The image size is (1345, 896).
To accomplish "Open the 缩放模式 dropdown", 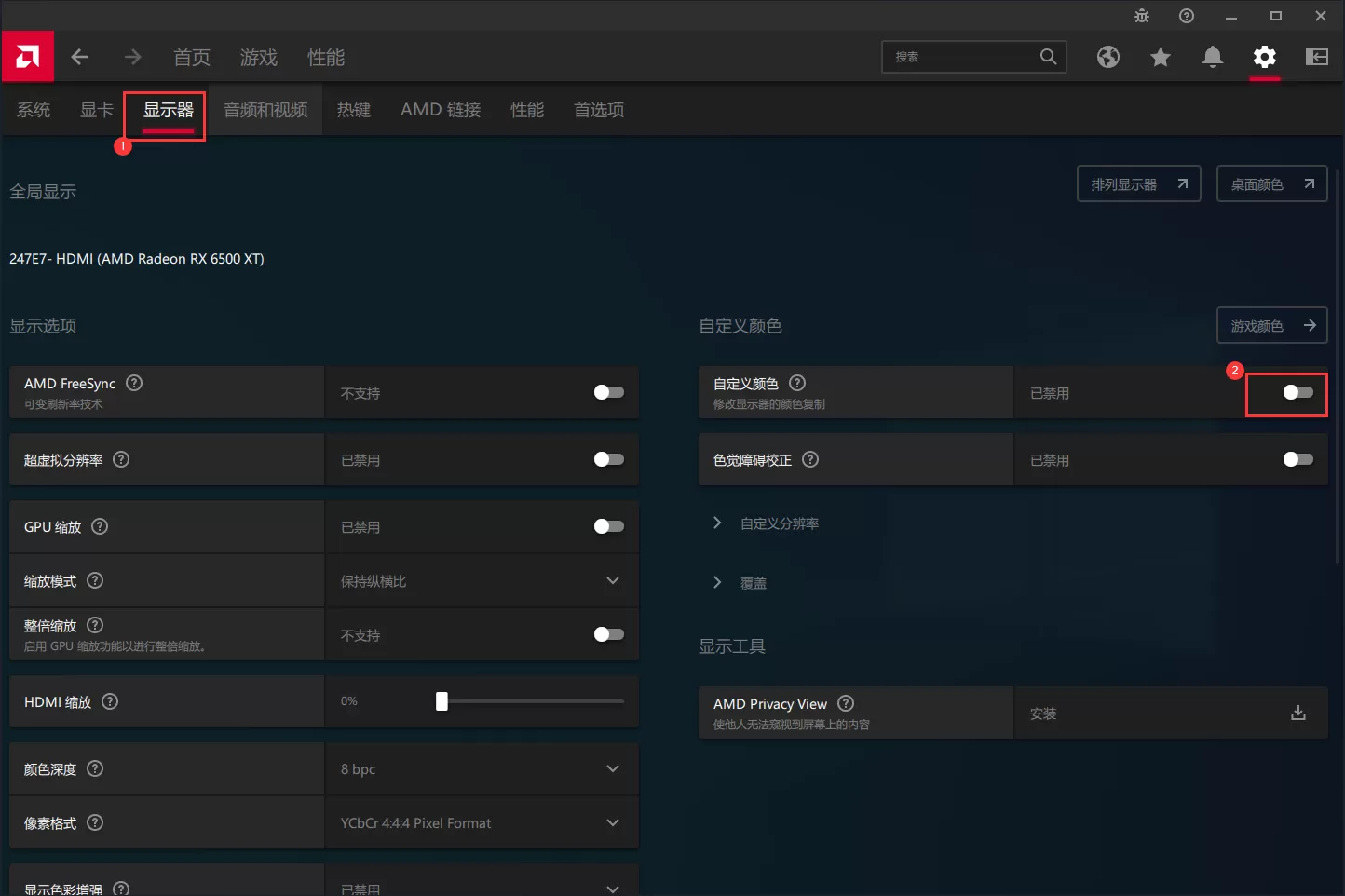I will click(612, 580).
